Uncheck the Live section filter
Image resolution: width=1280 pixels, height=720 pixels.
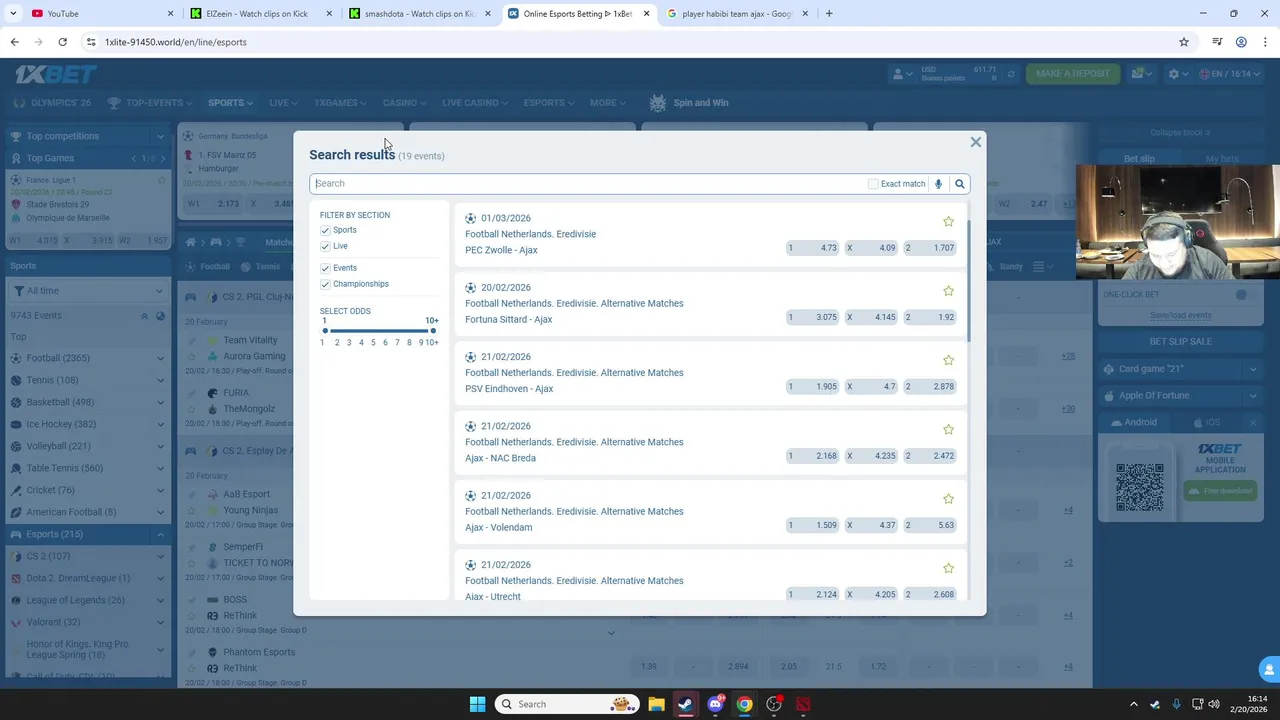coord(325,246)
